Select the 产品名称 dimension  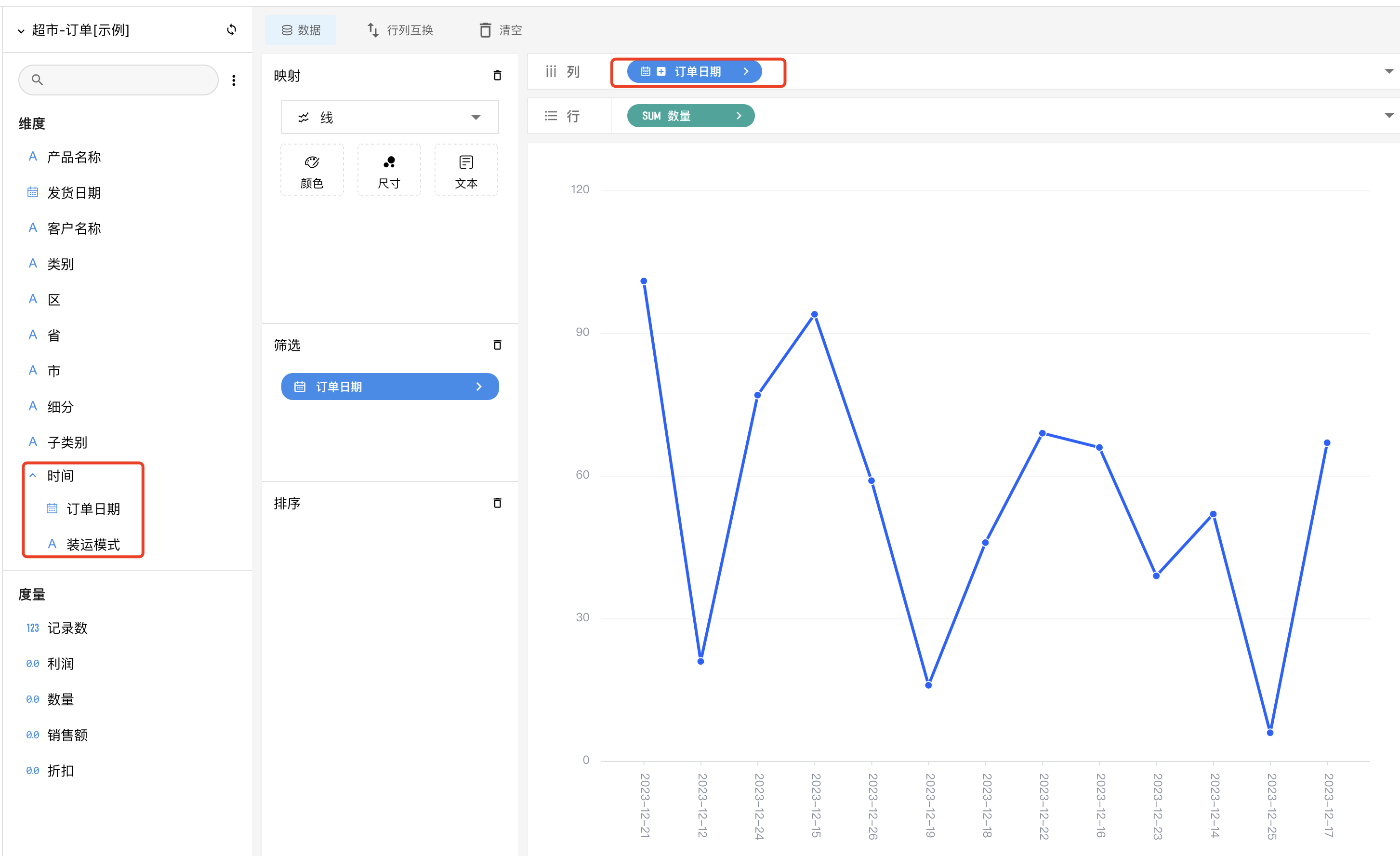(74, 158)
